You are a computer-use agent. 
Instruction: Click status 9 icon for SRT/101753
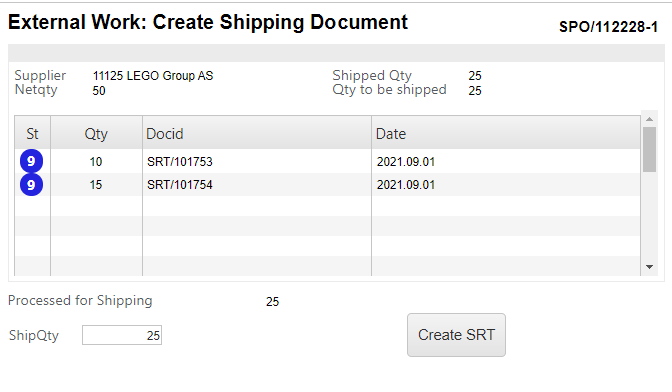pyautogui.click(x=31, y=161)
